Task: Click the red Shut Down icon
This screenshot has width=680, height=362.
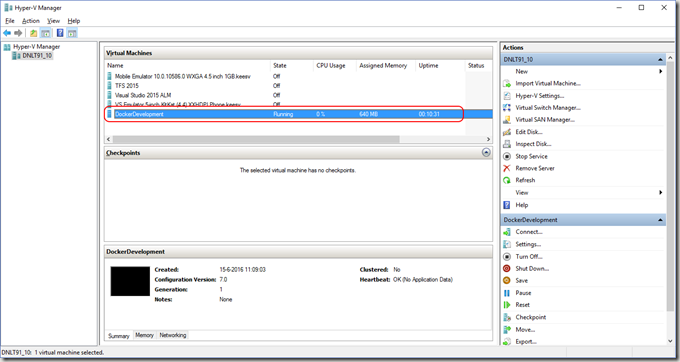Action: click(x=507, y=268)
